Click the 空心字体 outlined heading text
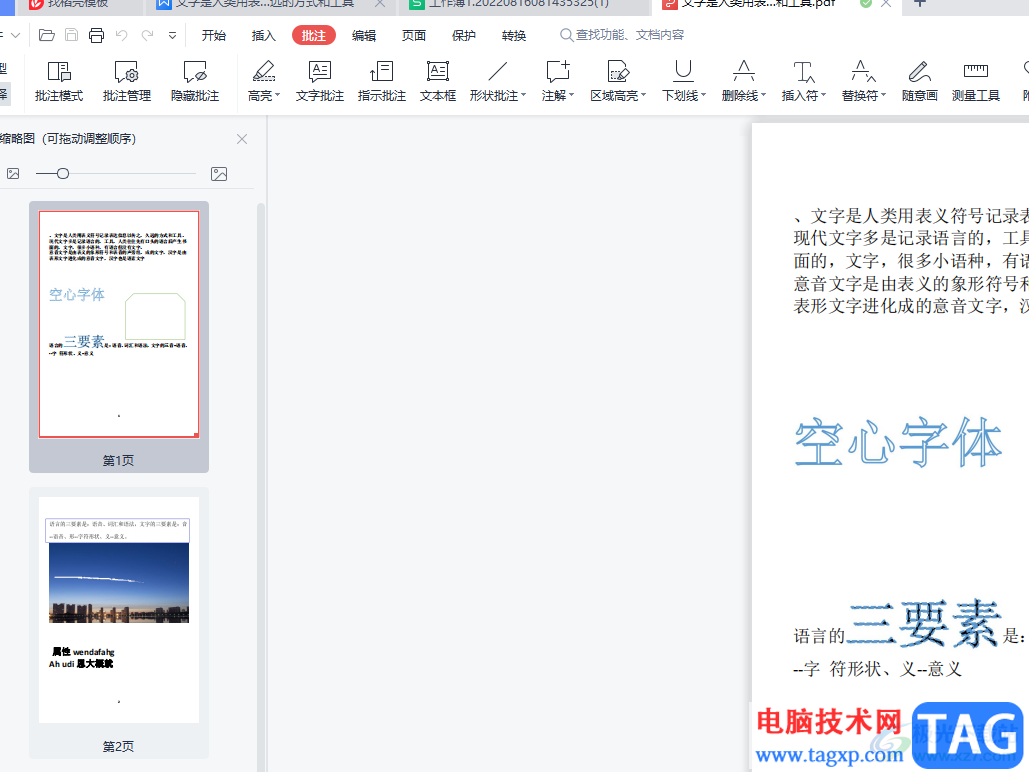Screen dimensions: 1029x772 (x=898, y=442)
